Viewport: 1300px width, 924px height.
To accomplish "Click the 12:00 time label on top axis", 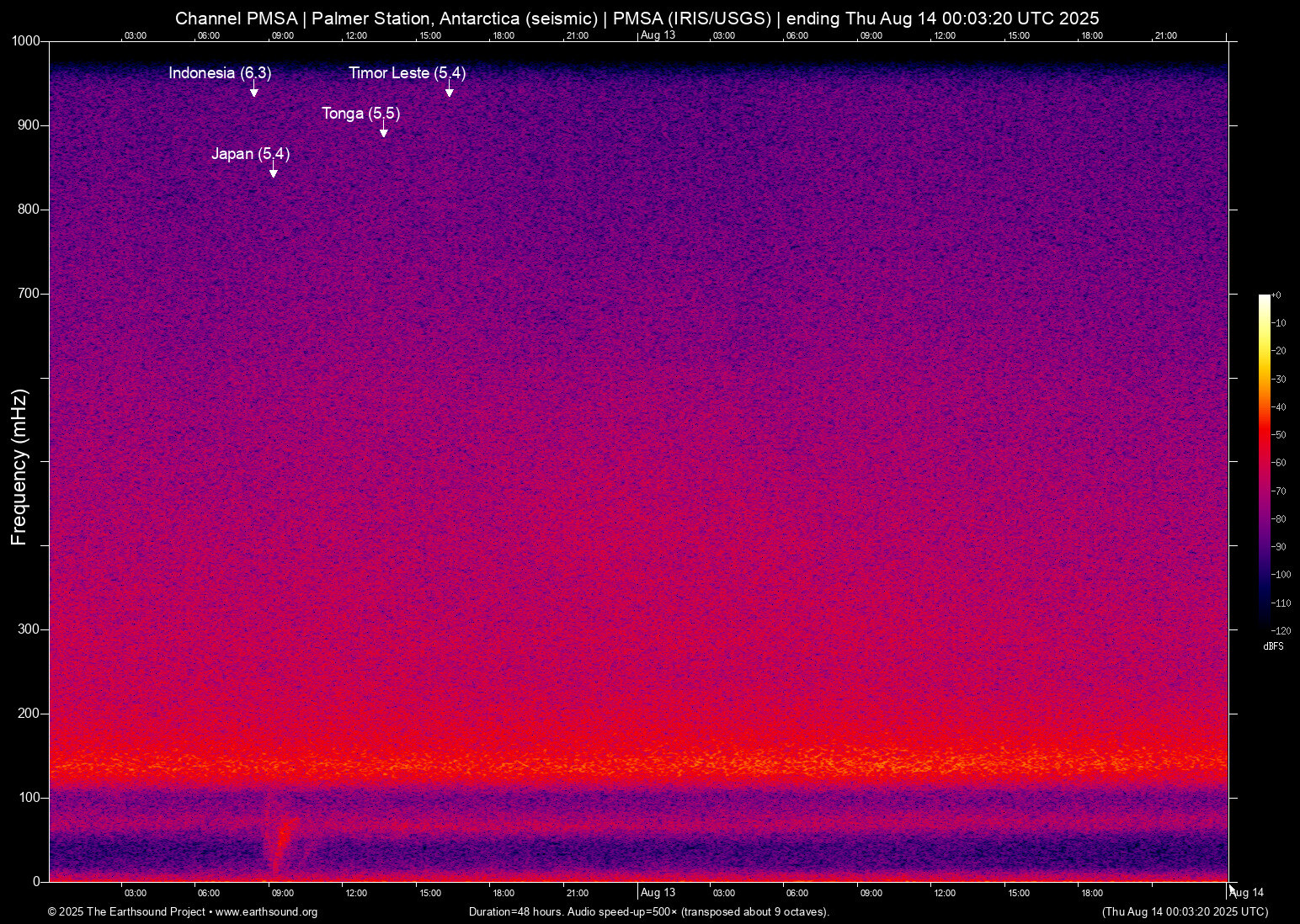I will 356,35.
